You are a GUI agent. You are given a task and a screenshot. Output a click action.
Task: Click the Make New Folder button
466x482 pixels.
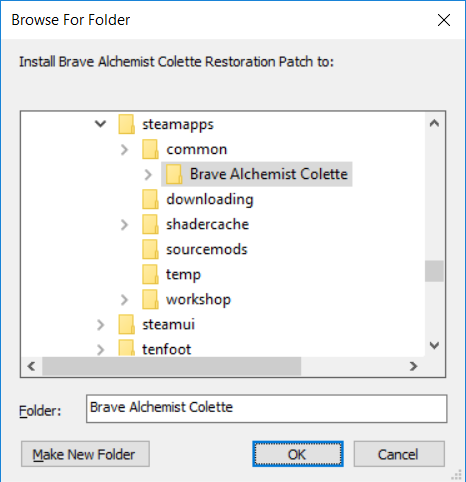(85, 454)
